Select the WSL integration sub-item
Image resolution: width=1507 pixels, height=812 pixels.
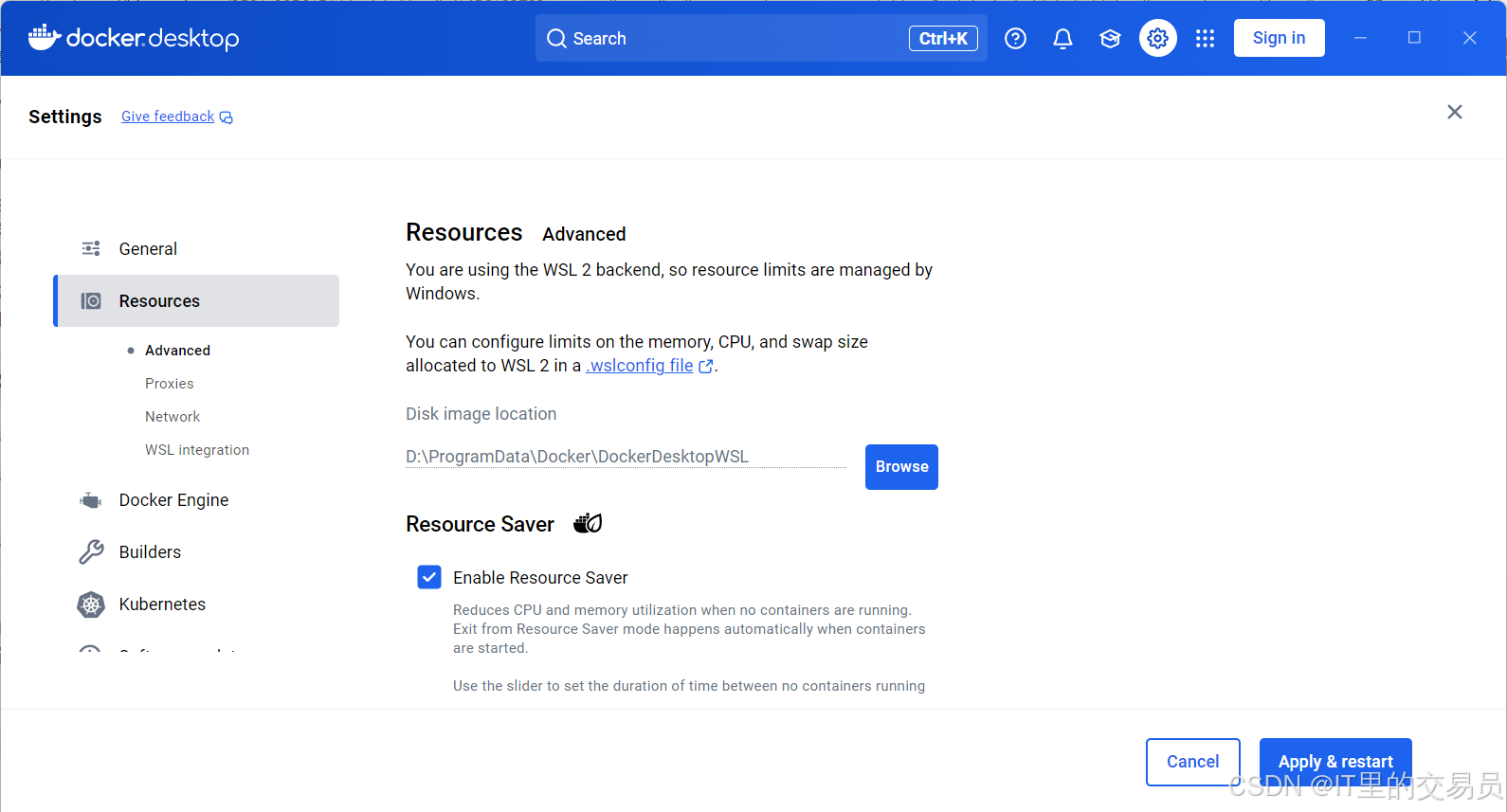coord(197,450)
